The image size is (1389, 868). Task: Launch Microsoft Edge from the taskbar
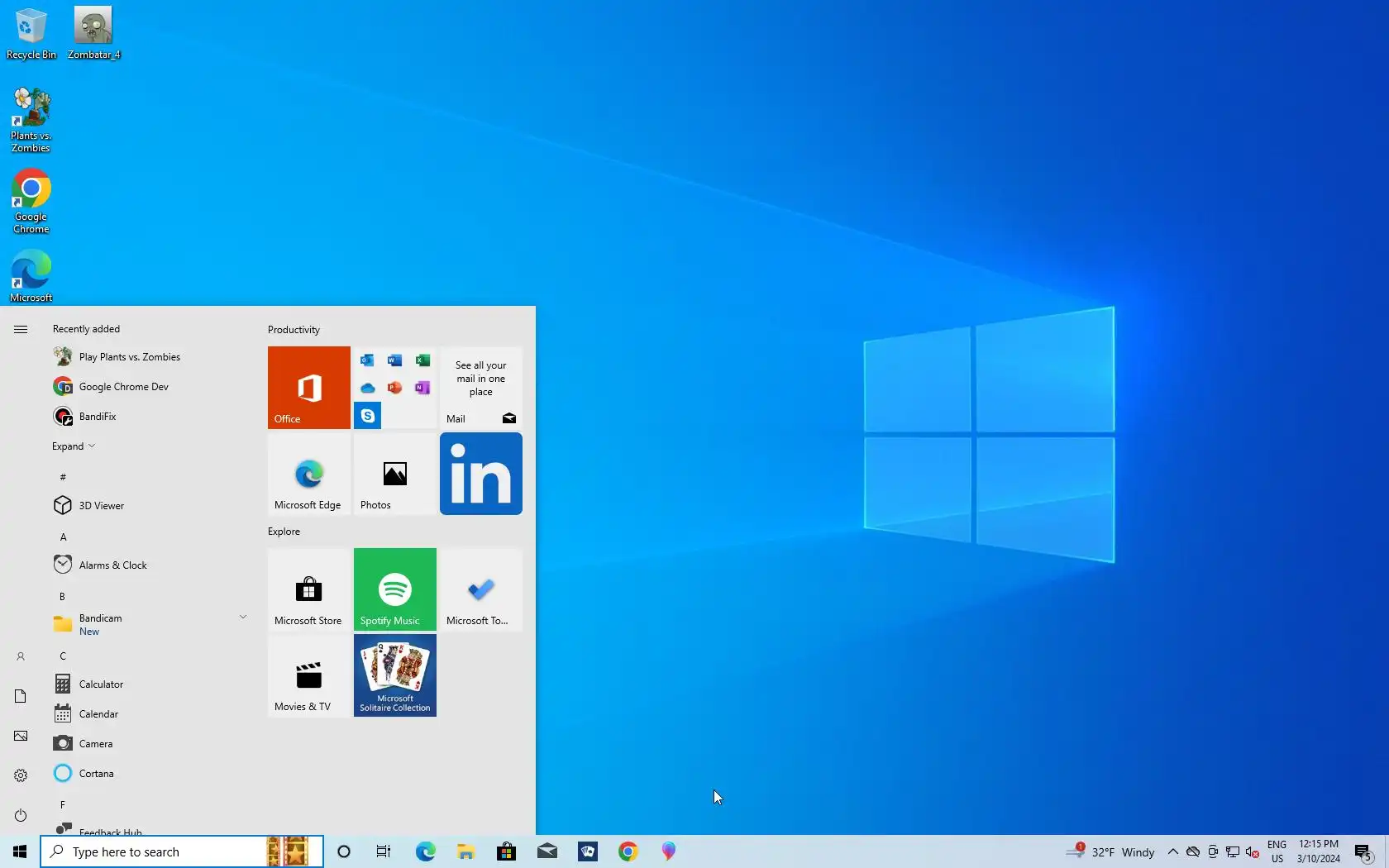(x=425, y=851)
